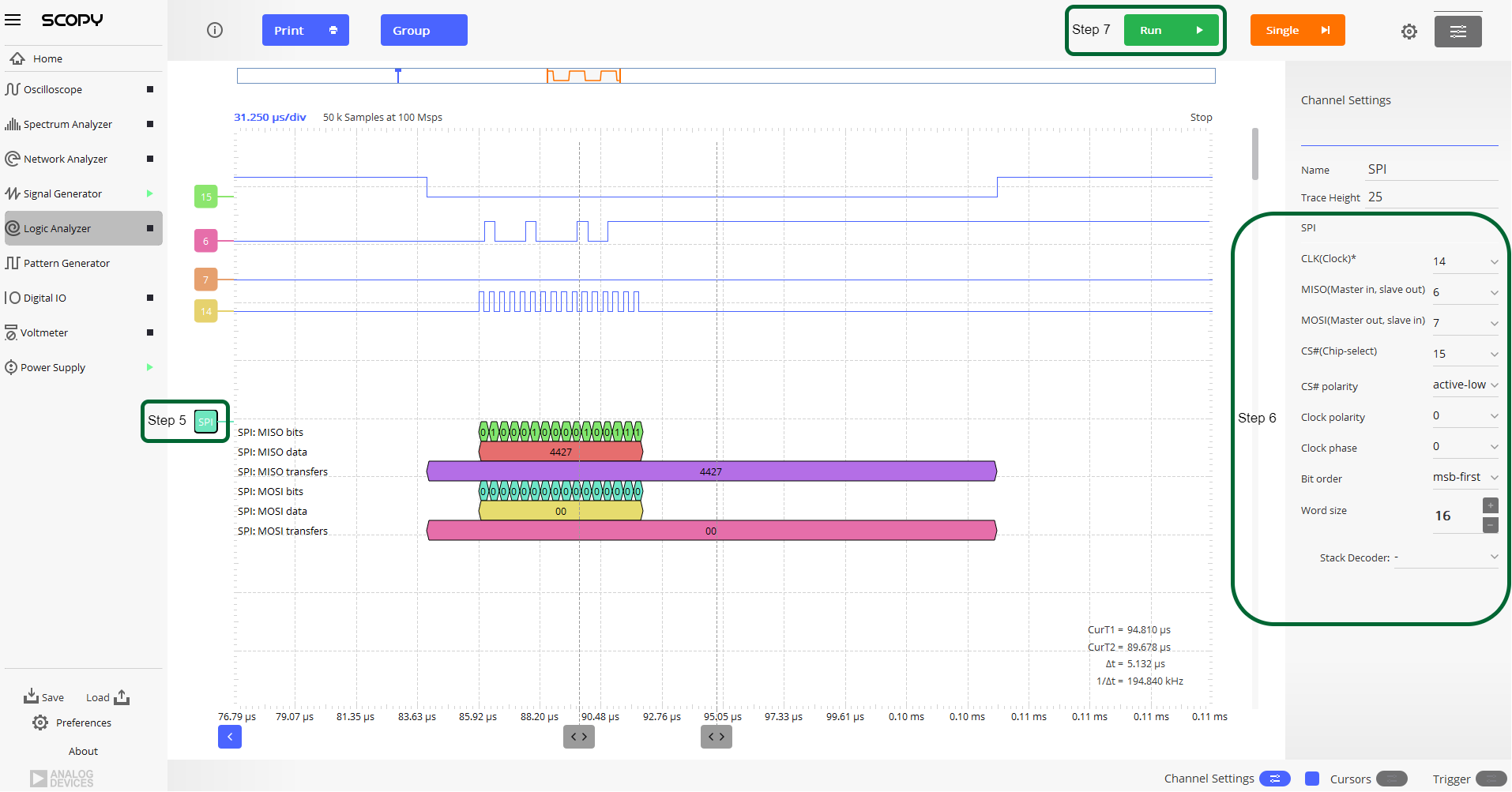Open the Preferences page
This screenshot has height=792, width=1512.
[x=83, y=723]
